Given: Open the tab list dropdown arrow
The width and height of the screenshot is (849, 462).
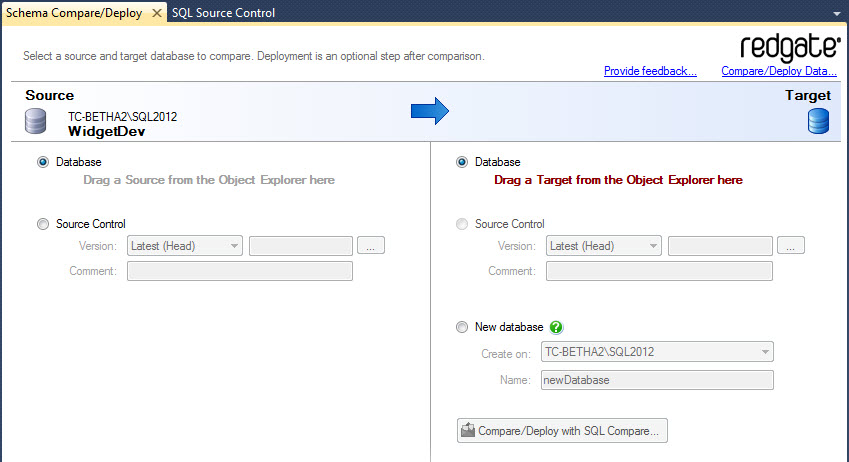Looking at the screenshot, I should tap(837, 14).
